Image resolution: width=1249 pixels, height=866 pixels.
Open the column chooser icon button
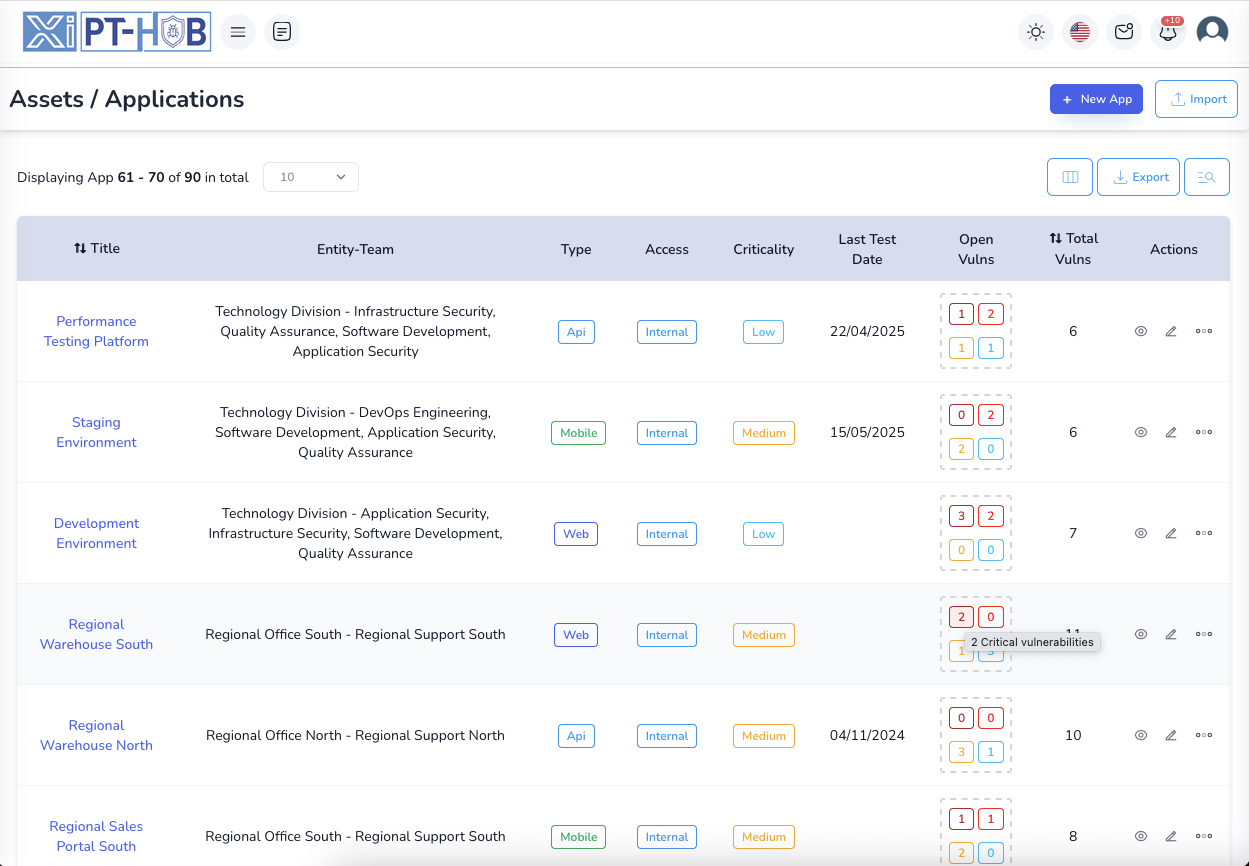(1070, 177)
